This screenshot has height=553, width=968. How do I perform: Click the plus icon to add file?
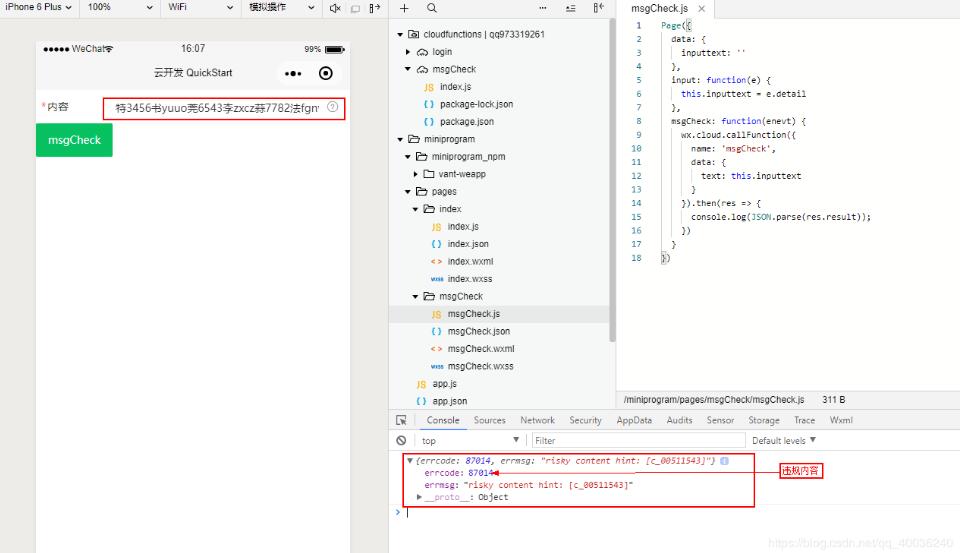(404, 7)
